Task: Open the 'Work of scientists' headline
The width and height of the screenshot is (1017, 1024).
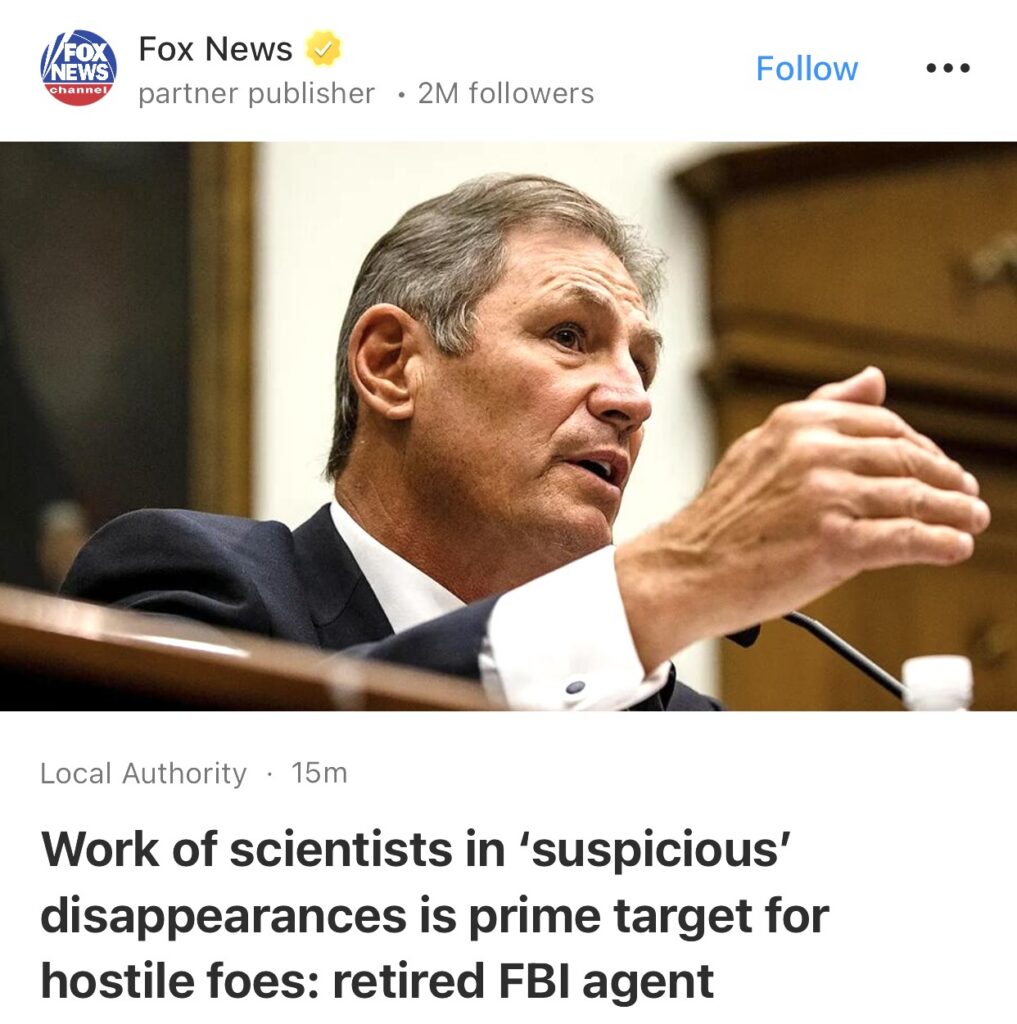Action: [435, 915]
